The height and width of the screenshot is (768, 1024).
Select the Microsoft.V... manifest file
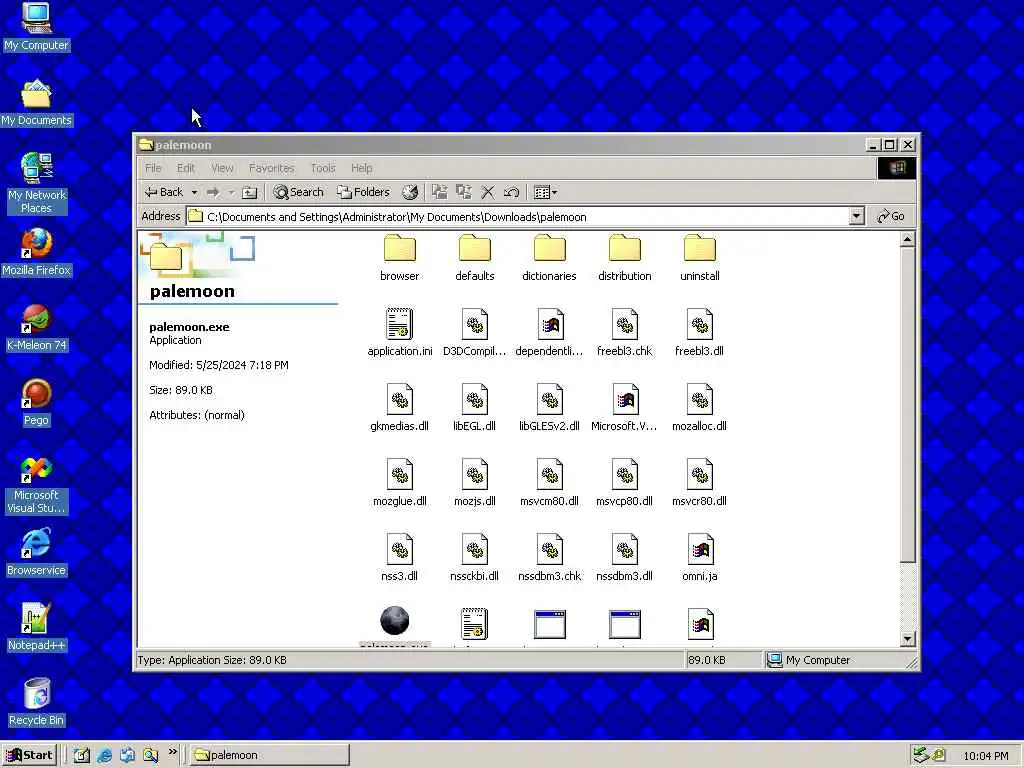[624, 408]
